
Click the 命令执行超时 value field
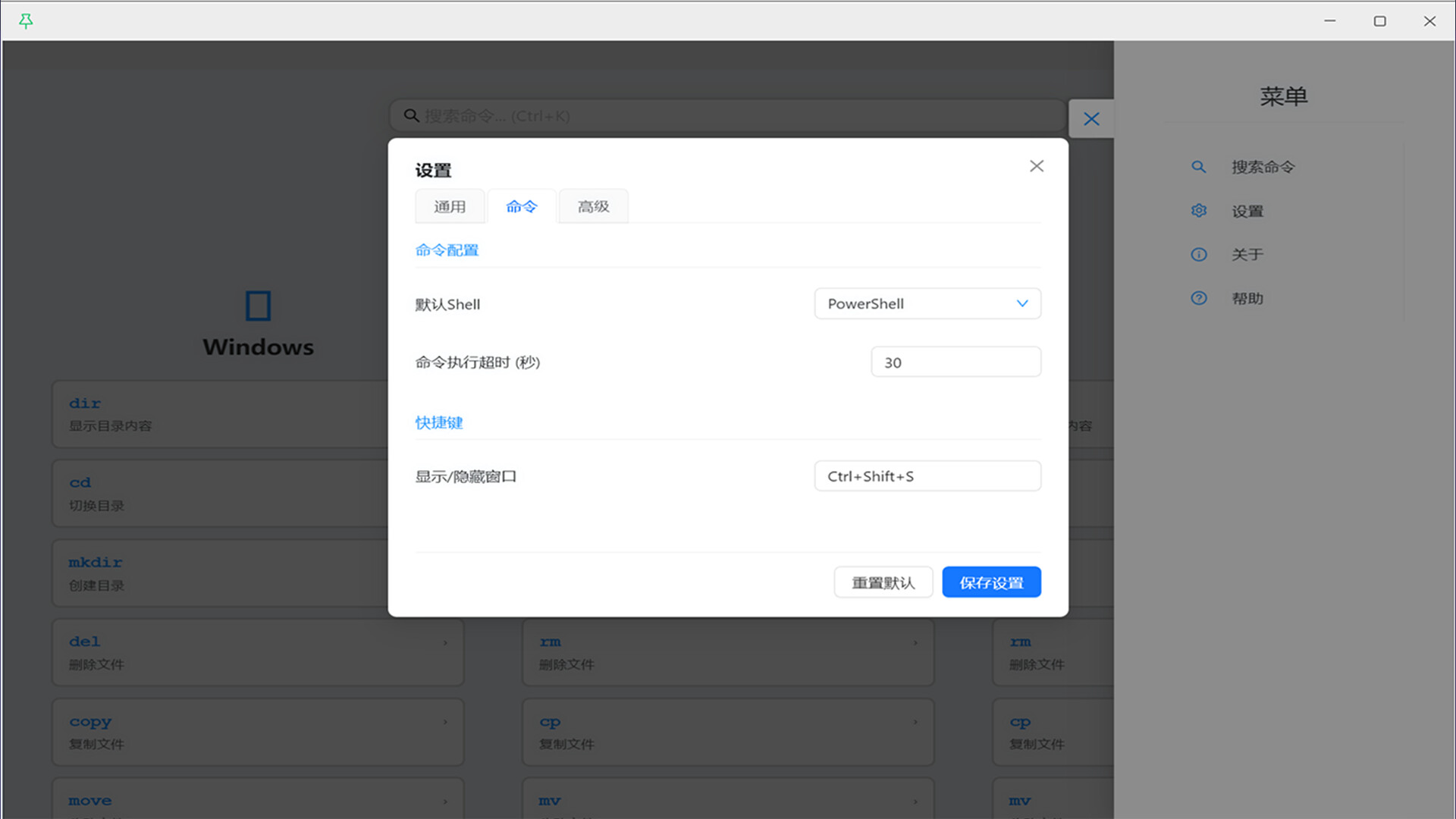955,362
